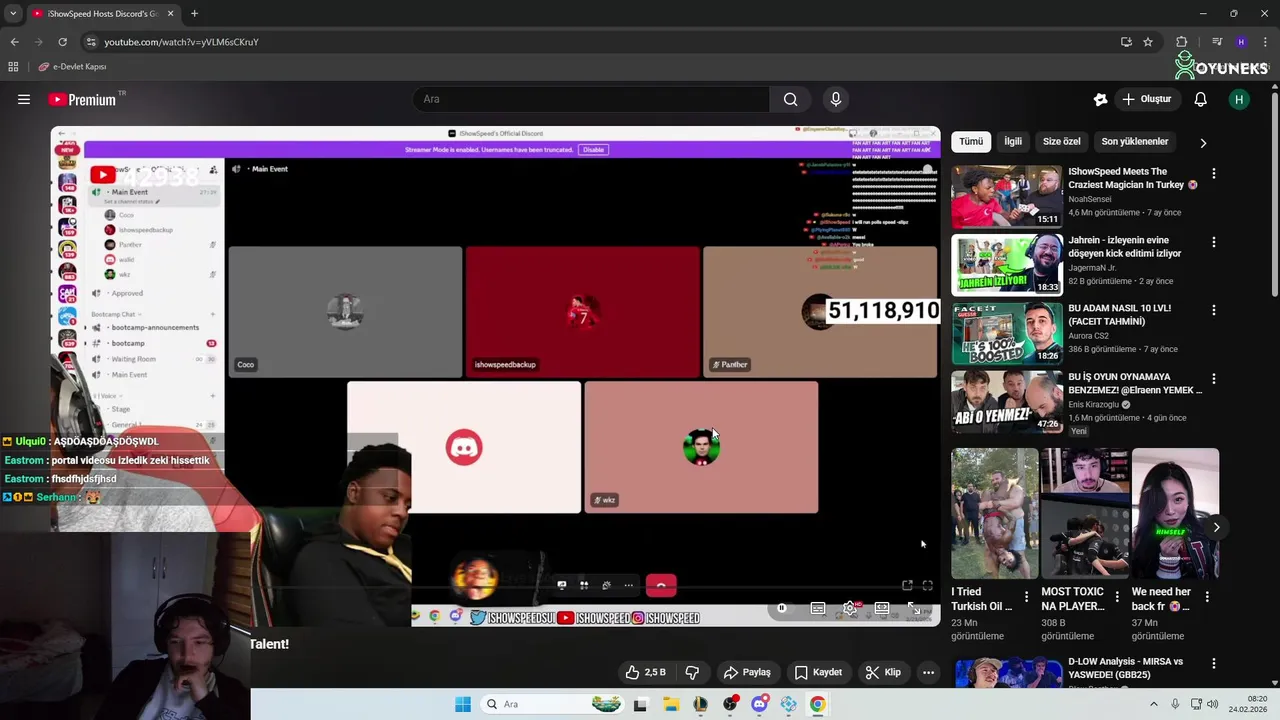This screenshot has height=720, width=1280.
Task: Like the video with thumbs up
Action: (645, 672)
